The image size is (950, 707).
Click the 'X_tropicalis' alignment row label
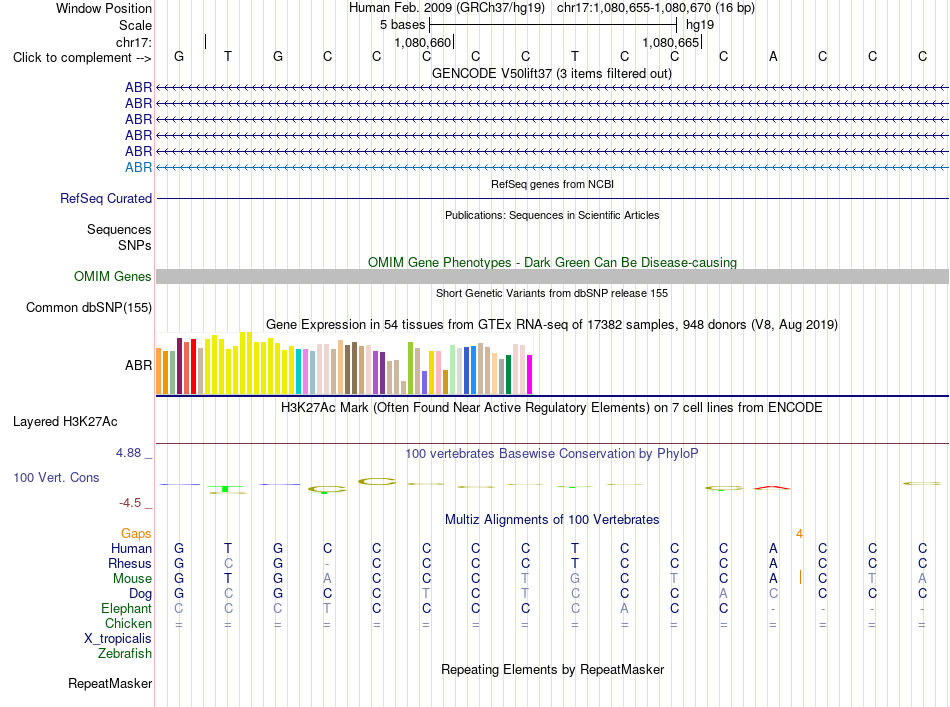[118, 639]
